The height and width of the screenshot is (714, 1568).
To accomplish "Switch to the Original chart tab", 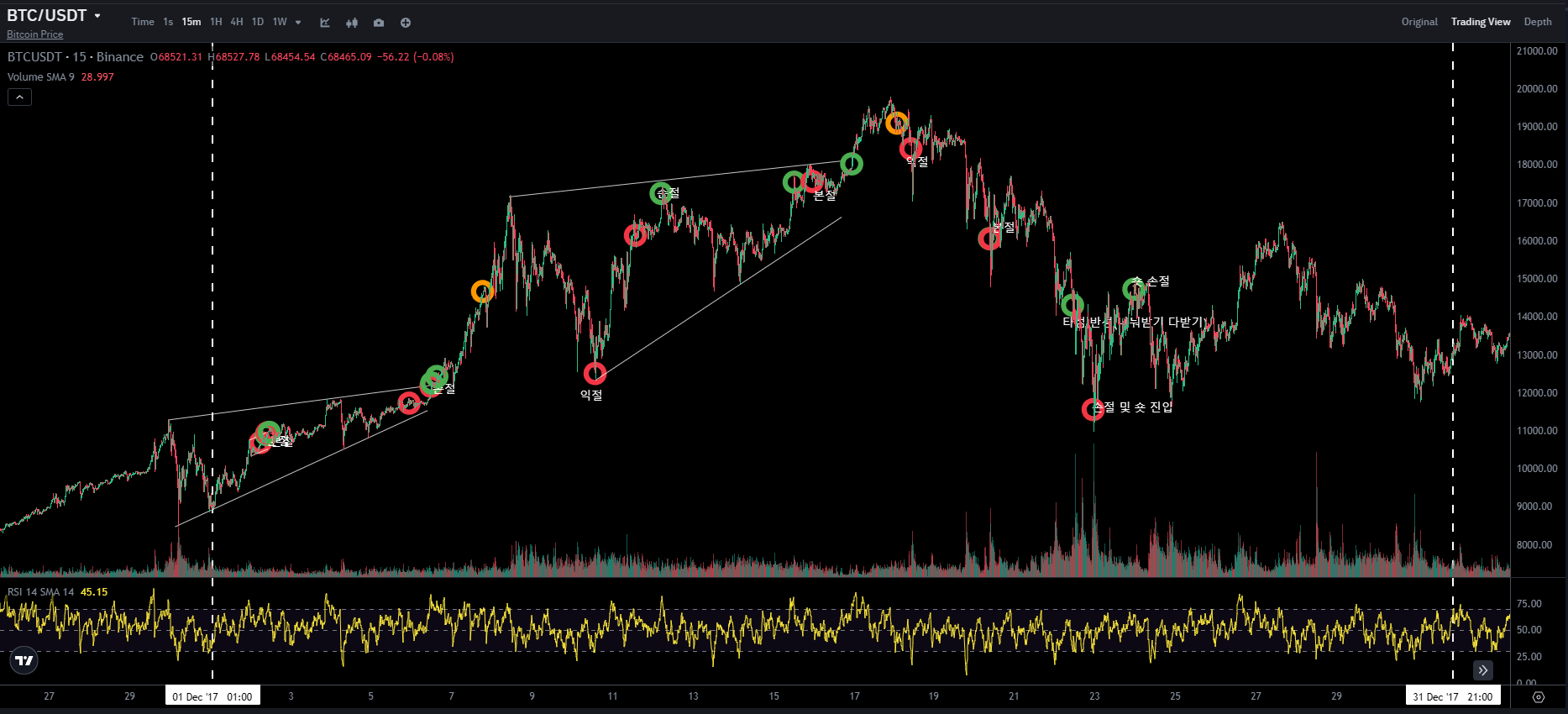I will pyautogui.click(x=1419, y=22).
